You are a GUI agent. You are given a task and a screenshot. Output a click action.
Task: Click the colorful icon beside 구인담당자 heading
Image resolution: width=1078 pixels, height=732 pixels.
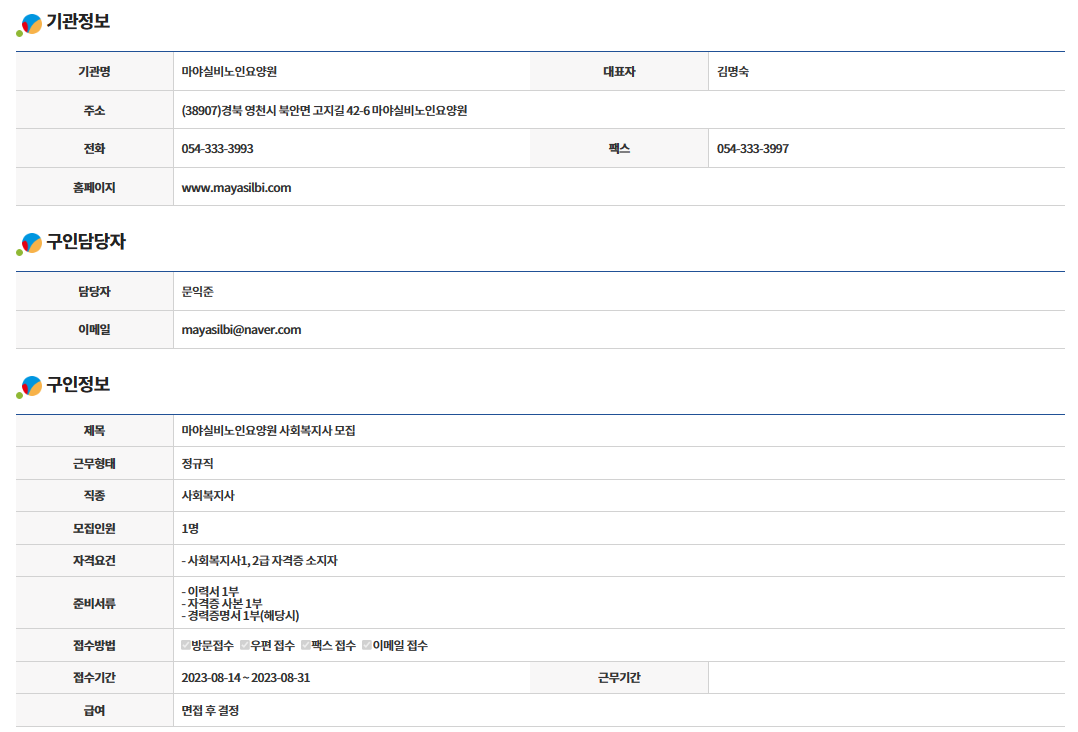tap(30, 244)
